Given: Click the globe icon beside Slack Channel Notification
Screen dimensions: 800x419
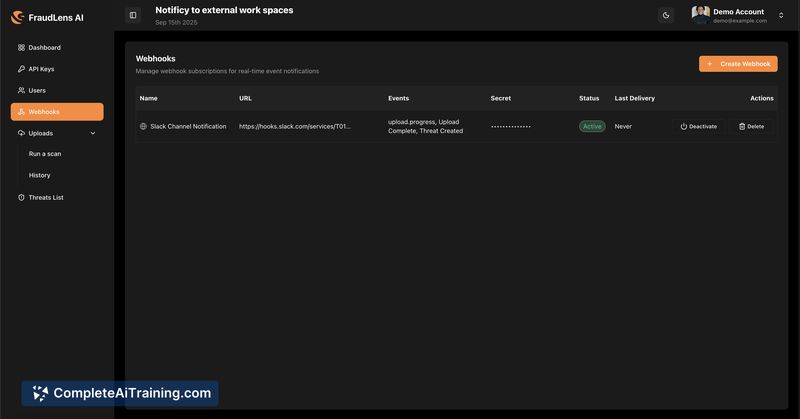Looking at the screenshot, I should pos(143,127).
